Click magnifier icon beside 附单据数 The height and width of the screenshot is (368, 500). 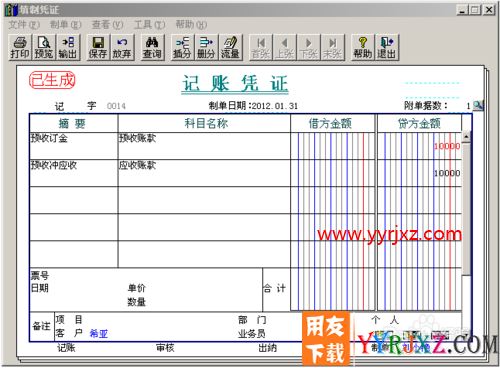click(x=478, y=105)
